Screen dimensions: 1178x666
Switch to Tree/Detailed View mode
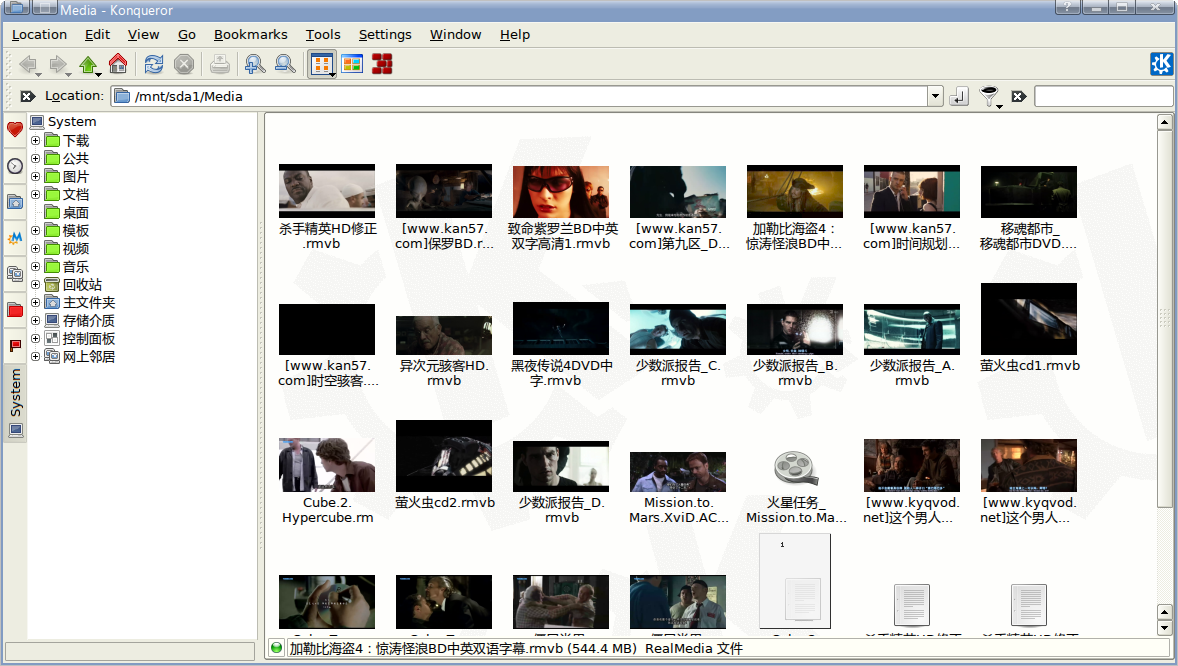pos(352,65)
